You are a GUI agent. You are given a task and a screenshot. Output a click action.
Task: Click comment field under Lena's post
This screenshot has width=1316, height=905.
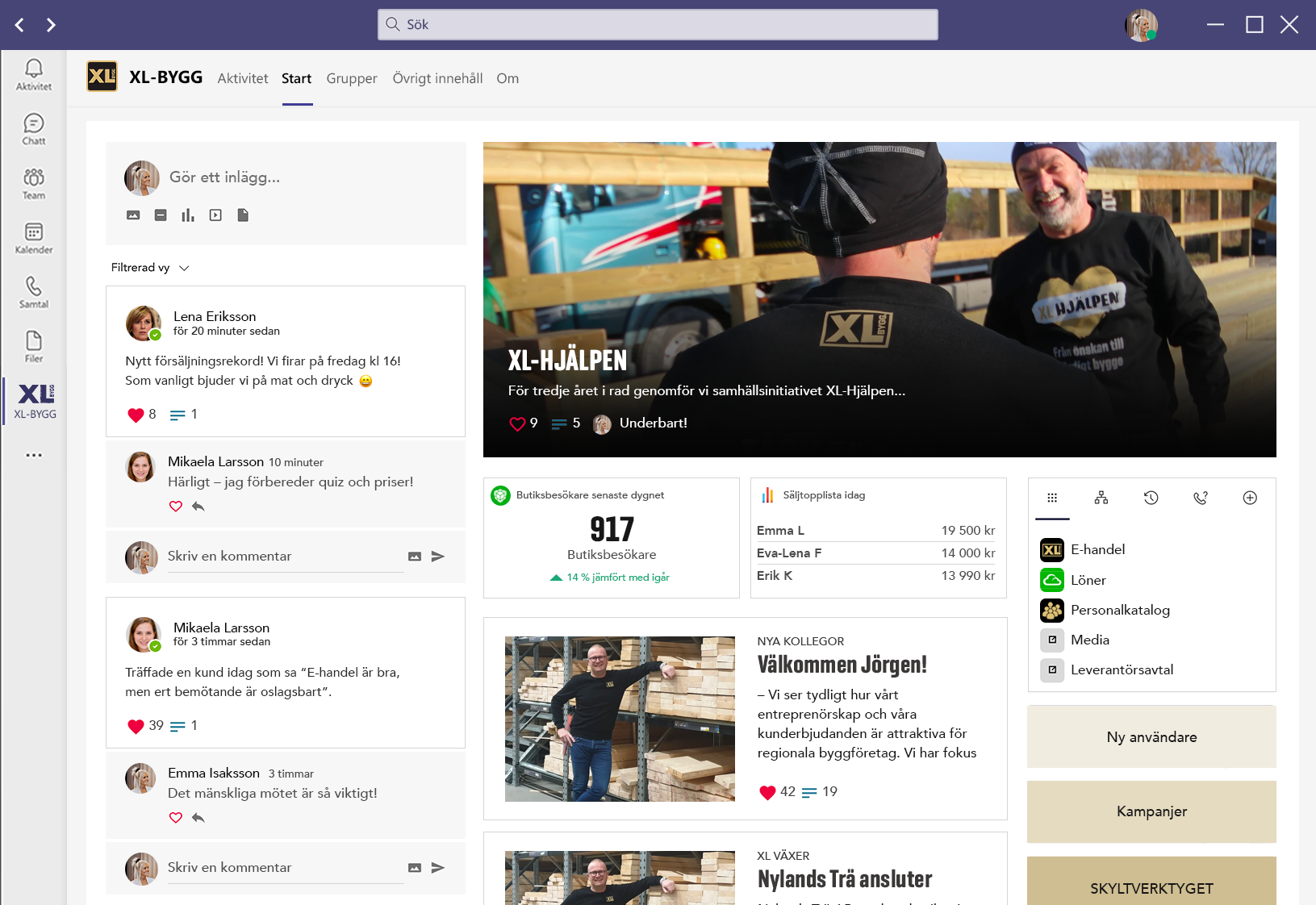pyautogui.click(x=286, y=557)
